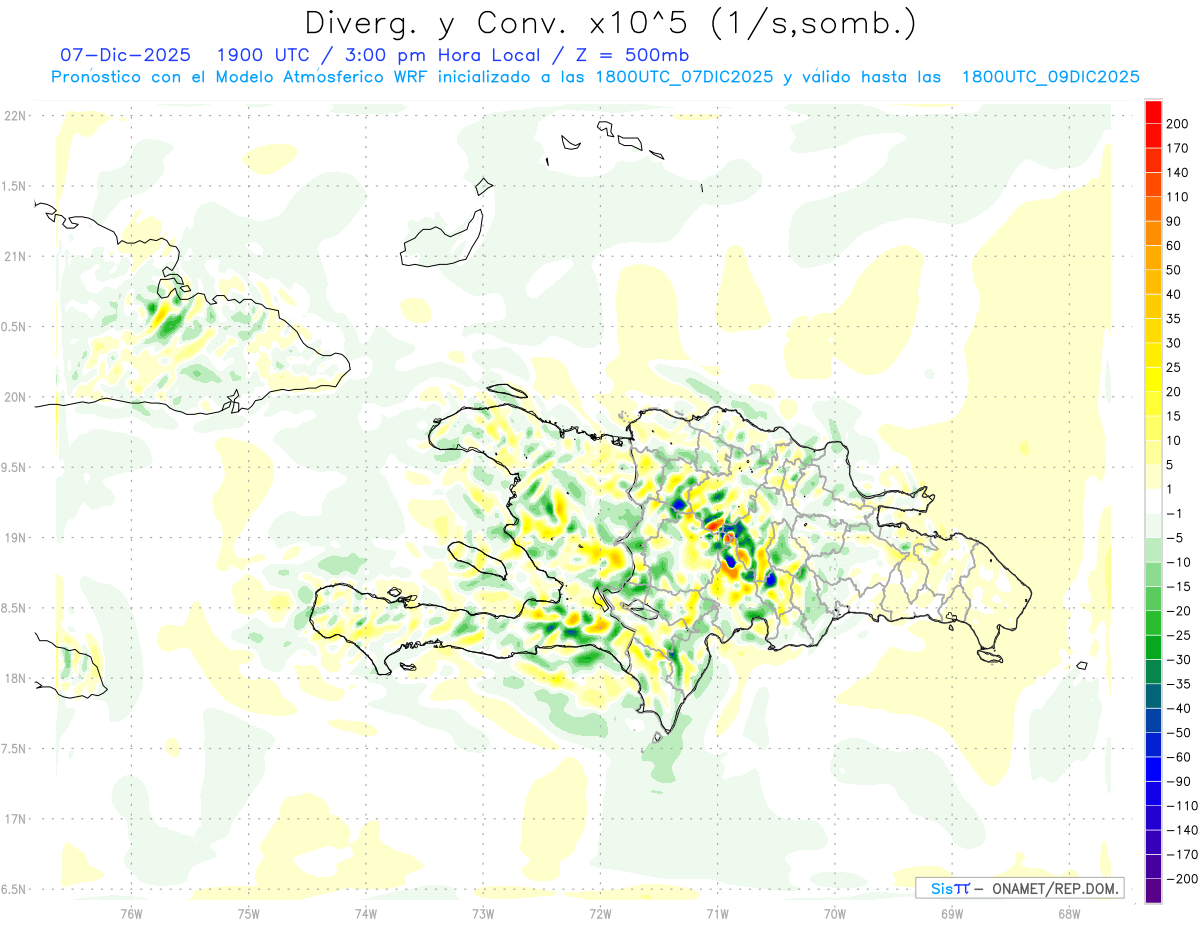The width and height of the screenshot is (1200, 927).
Task: Click the "20N" latitude label
Action: 16,397
